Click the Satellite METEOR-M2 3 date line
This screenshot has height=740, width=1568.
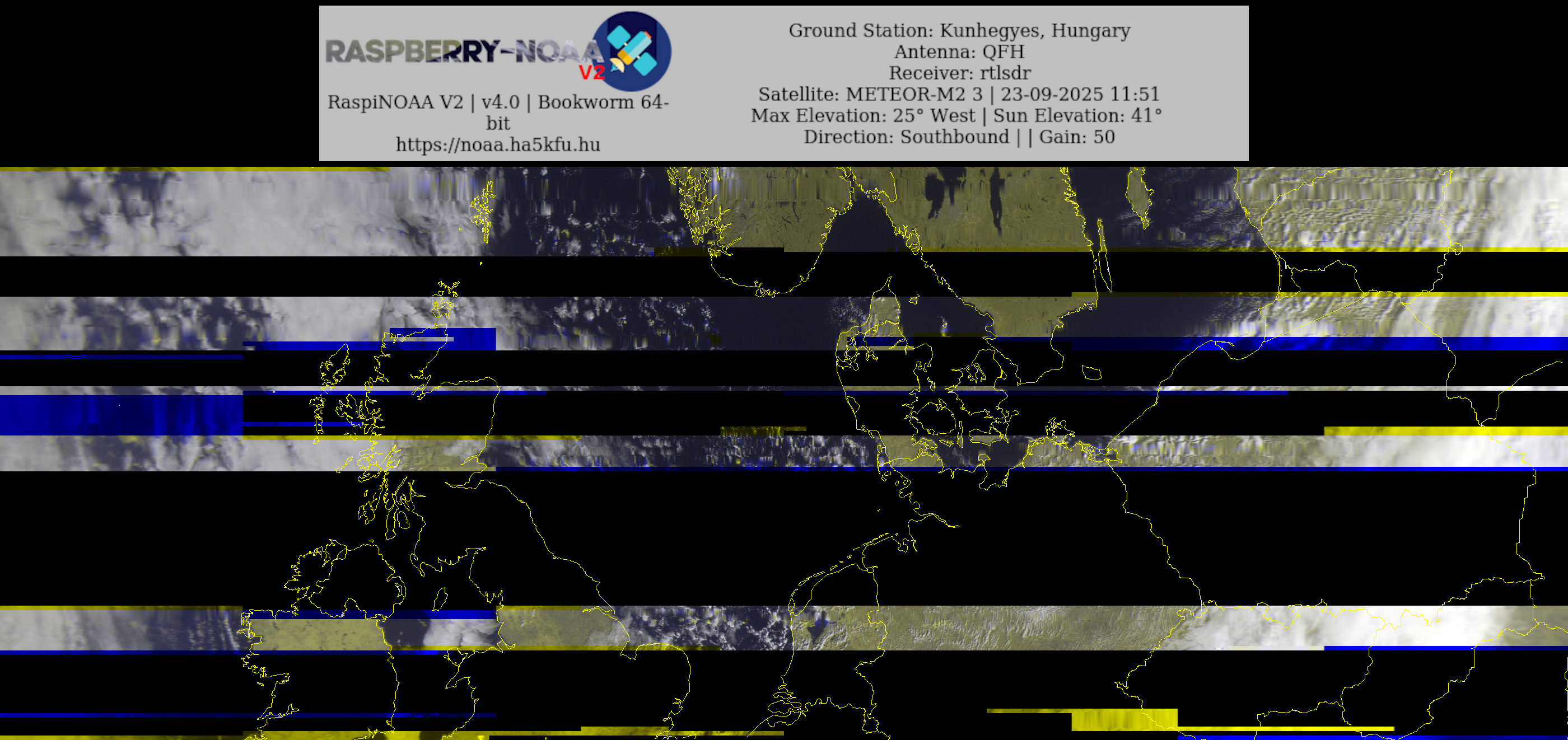tap(959, 93)
